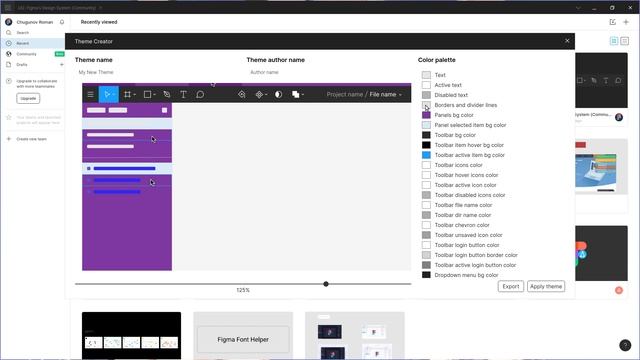Pick the Panels bg color swatch

426,115
